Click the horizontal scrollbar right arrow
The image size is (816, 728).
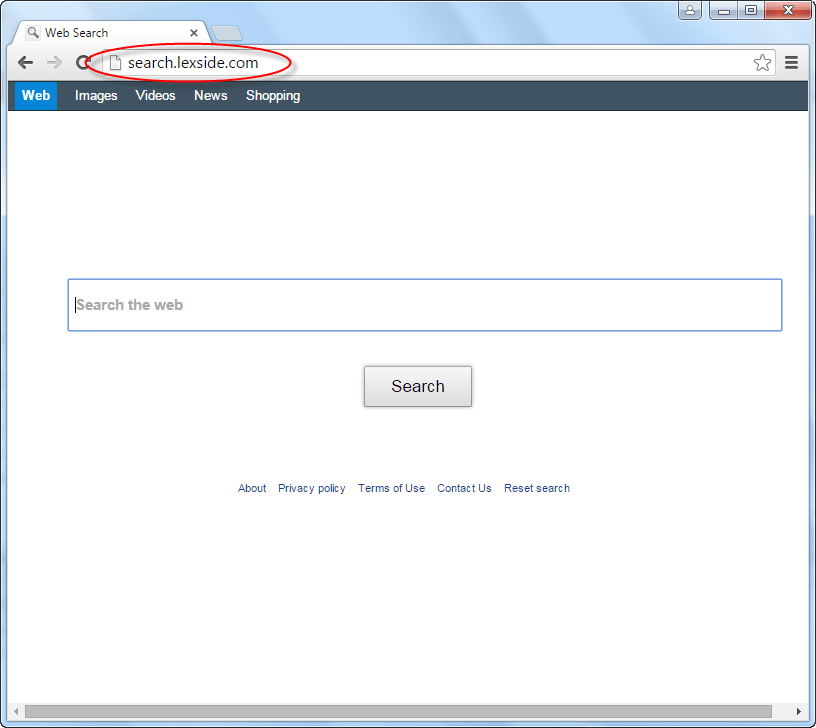[799, 711]
